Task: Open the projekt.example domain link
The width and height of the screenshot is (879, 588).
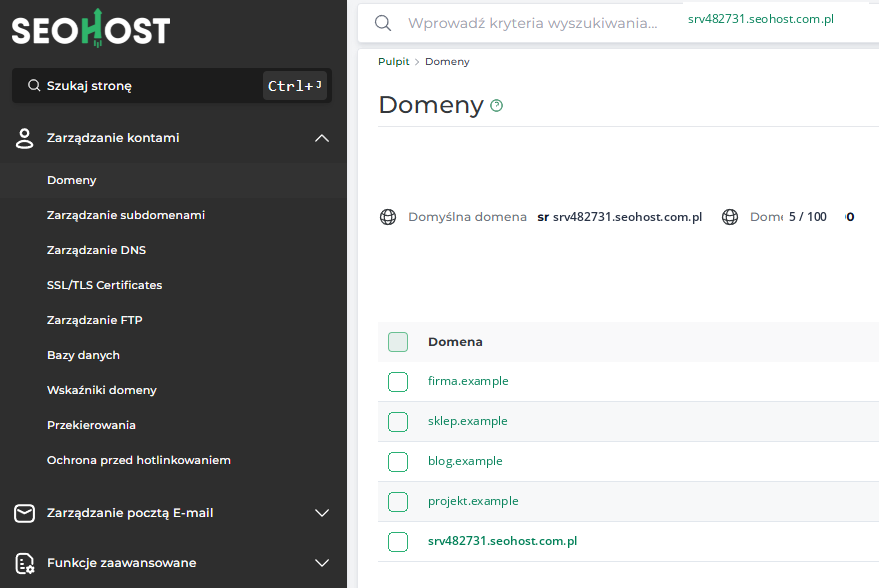Action: click(473, 501)
